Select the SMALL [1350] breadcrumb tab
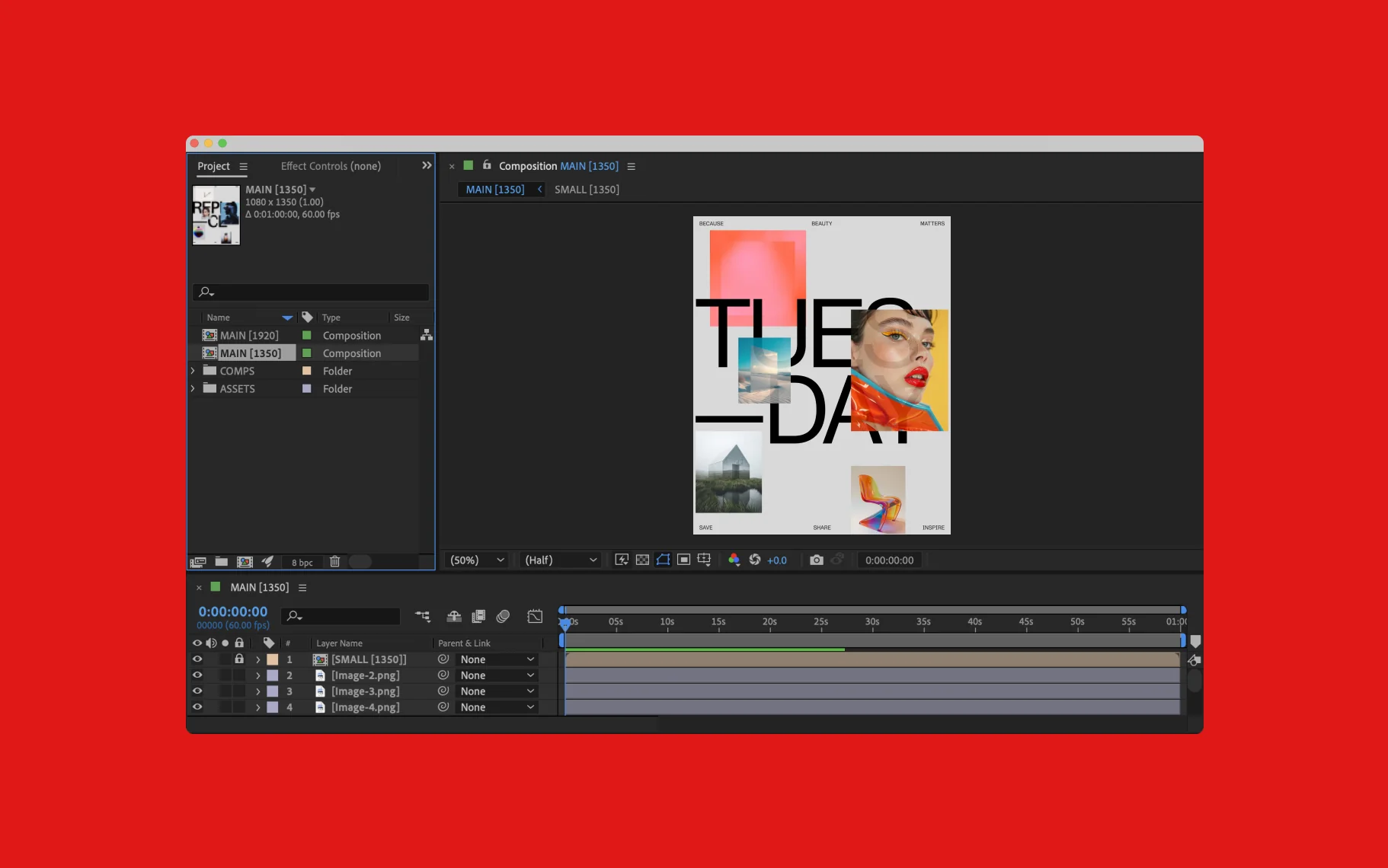 (x=587, y=190)
